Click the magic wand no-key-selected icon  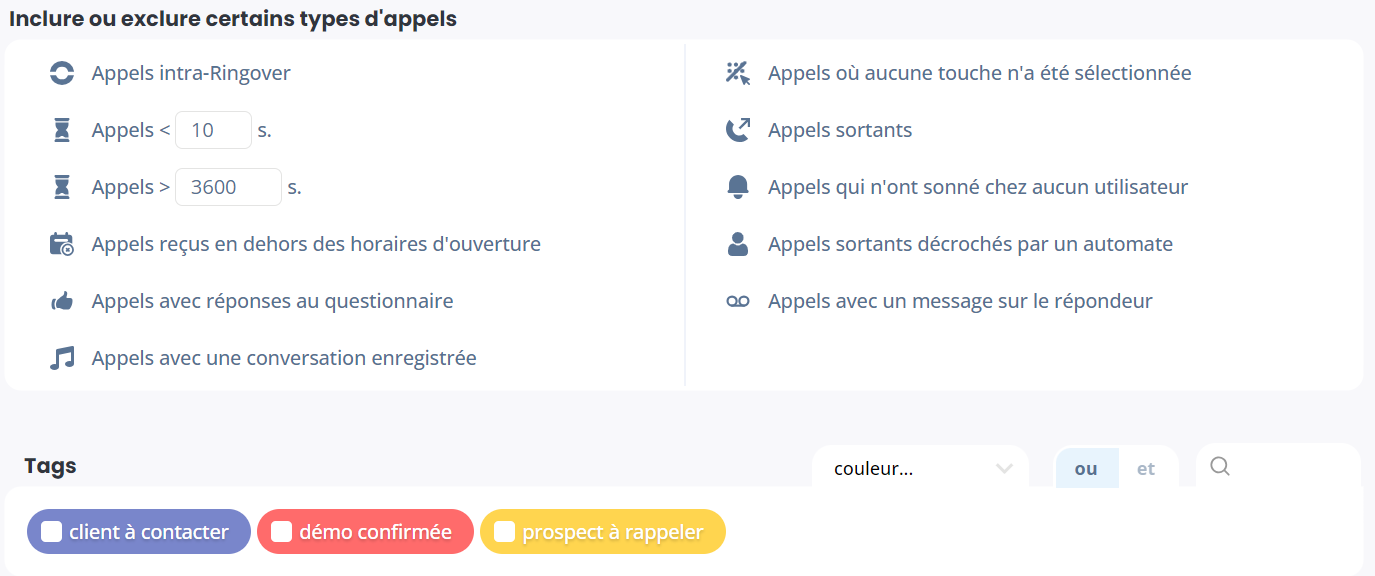(738, 73)
